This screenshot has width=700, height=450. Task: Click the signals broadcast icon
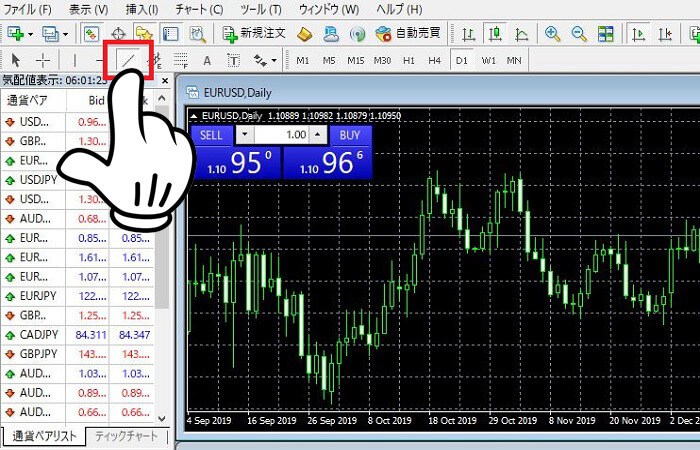[x=357, y=33]
